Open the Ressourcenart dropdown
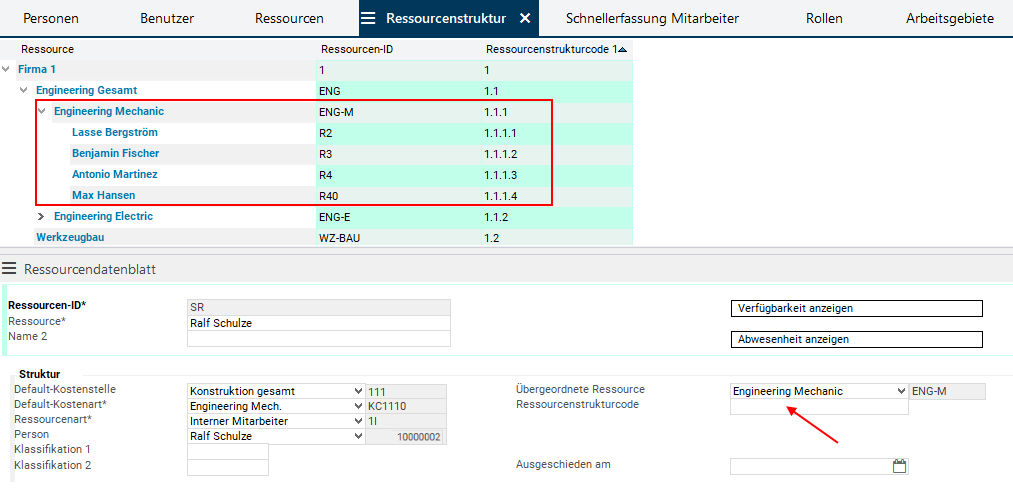Viewport: 1013px width, 492px height. click(359, 421)
